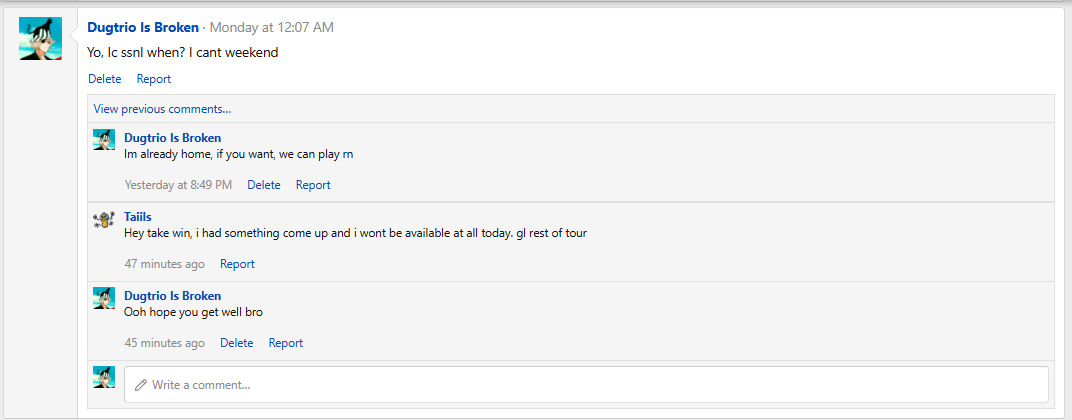The width and height of the screenshot is (1072, 420).
Task: Open the Taiils username profile link
Action: [138, 217]
